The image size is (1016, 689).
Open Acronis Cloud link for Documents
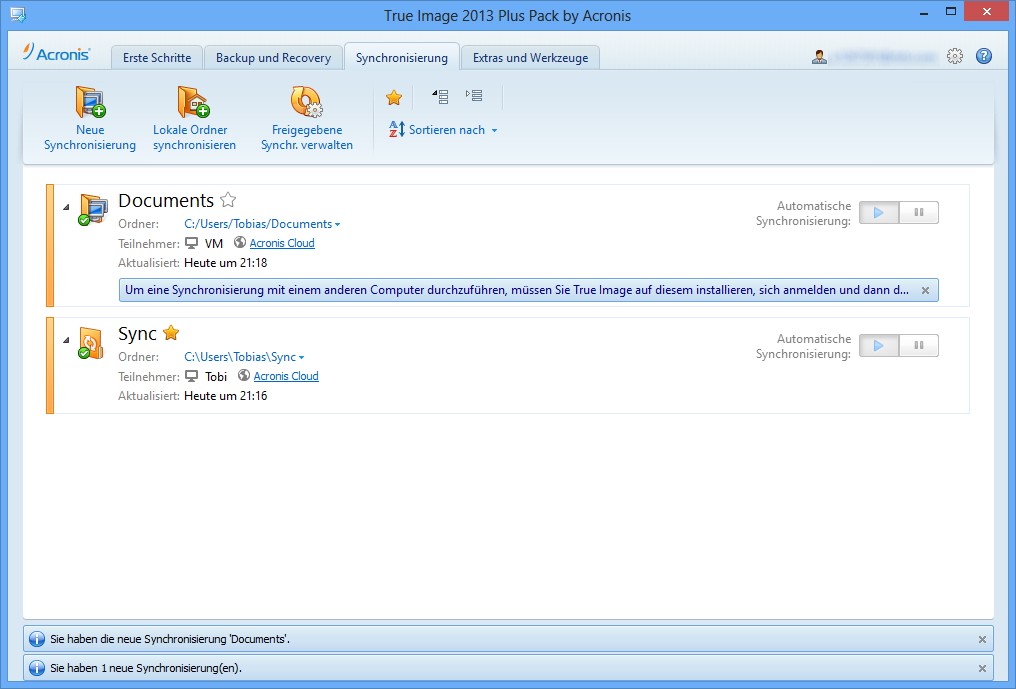282,243
